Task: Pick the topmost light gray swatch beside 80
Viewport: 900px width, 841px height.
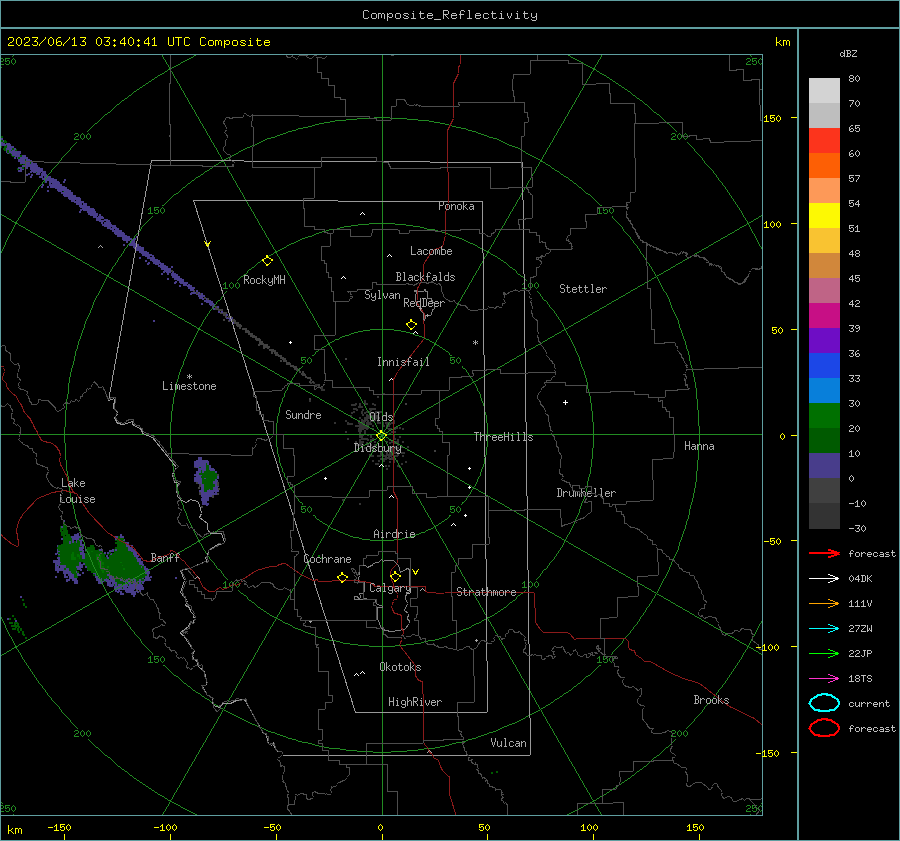Action: (x=824, y=91)
